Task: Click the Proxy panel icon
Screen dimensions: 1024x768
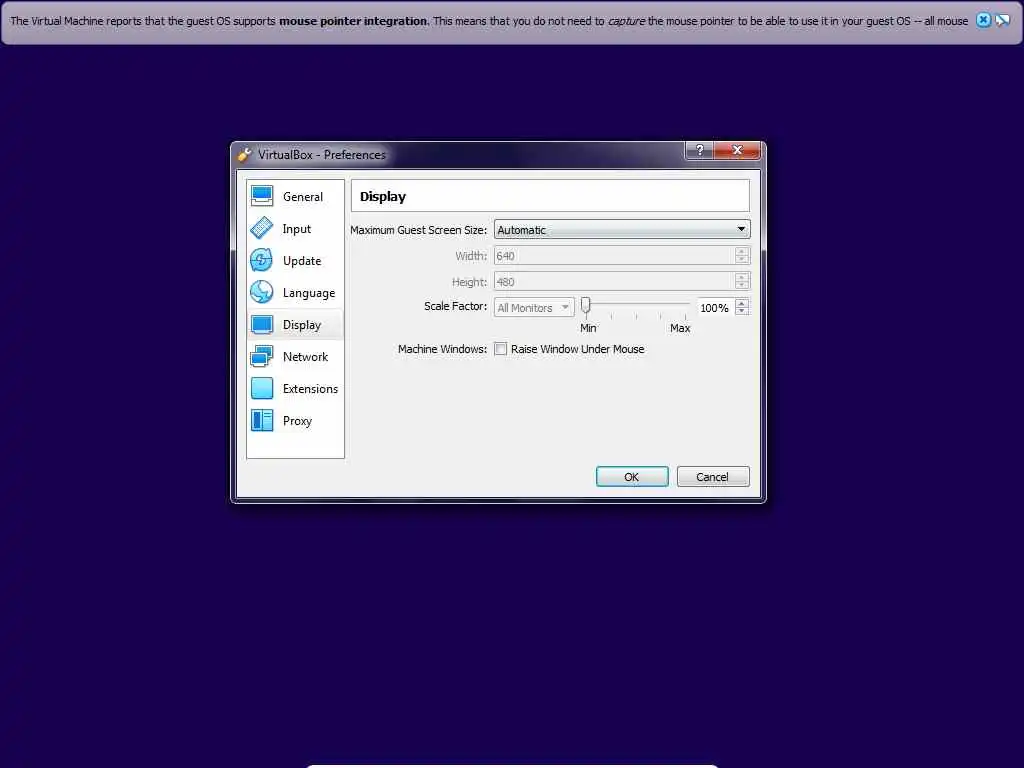Action: click(x=262, y=420)
